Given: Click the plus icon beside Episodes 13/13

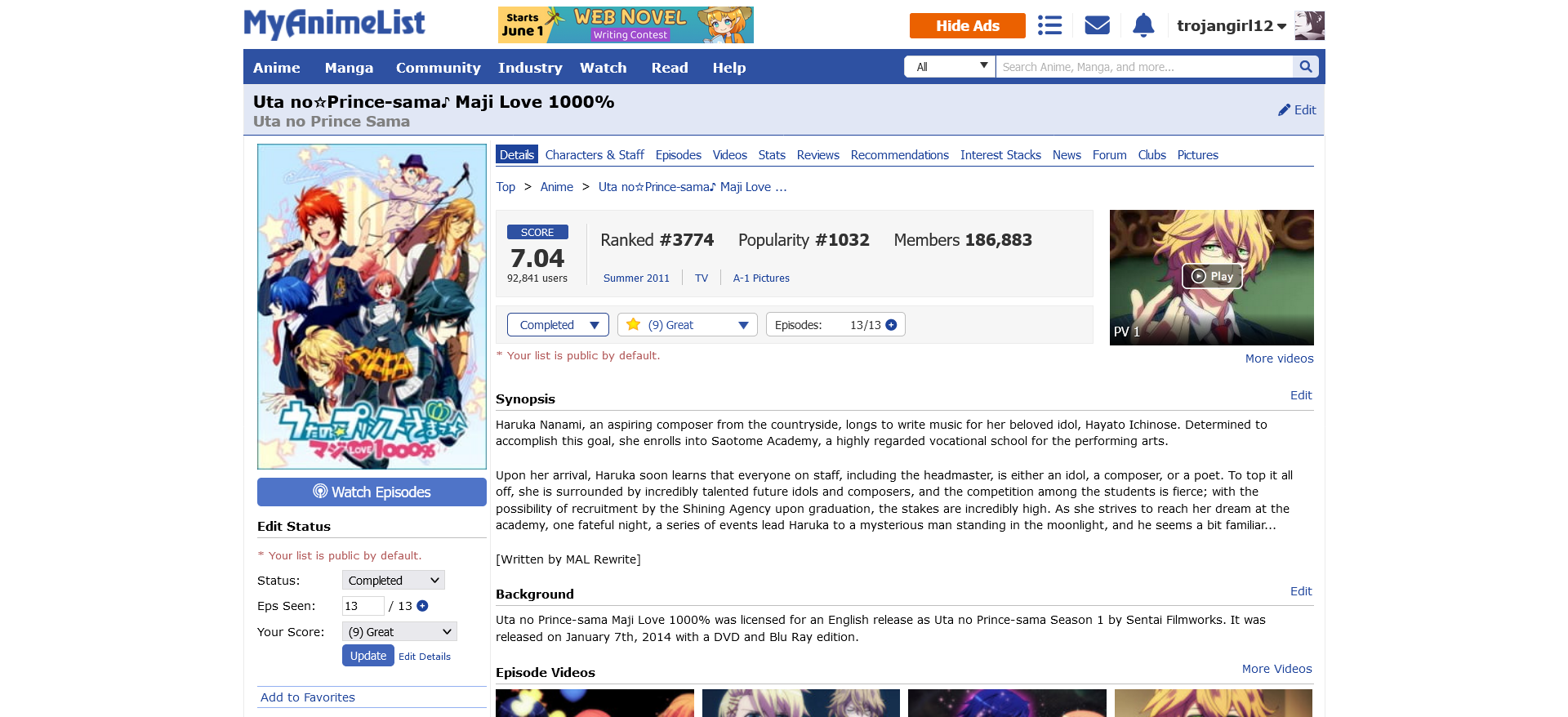Looking at the screenshot, I should [x=891, y=325].
